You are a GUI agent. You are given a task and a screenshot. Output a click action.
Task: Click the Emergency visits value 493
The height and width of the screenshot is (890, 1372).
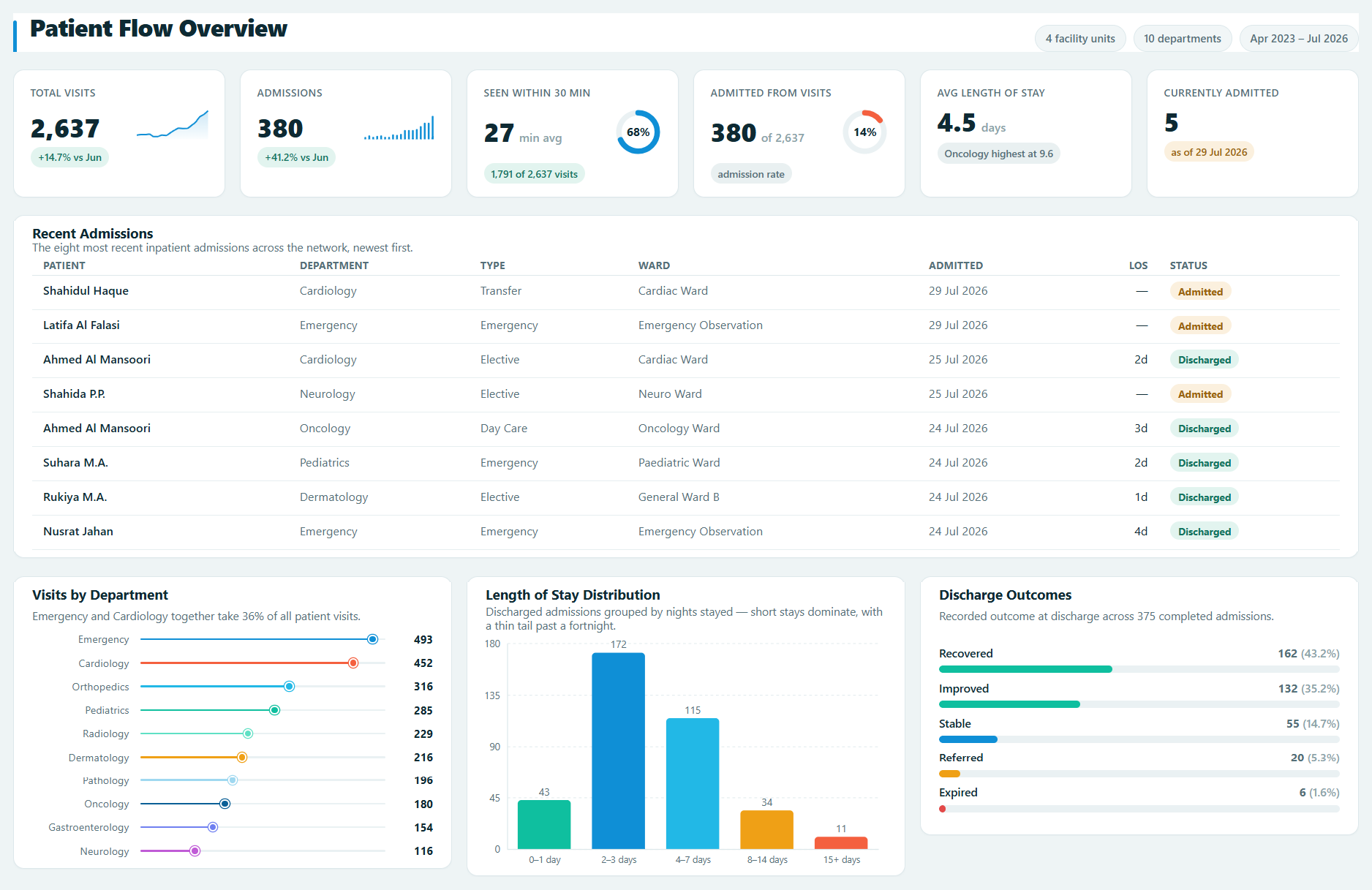coord(423,640)
